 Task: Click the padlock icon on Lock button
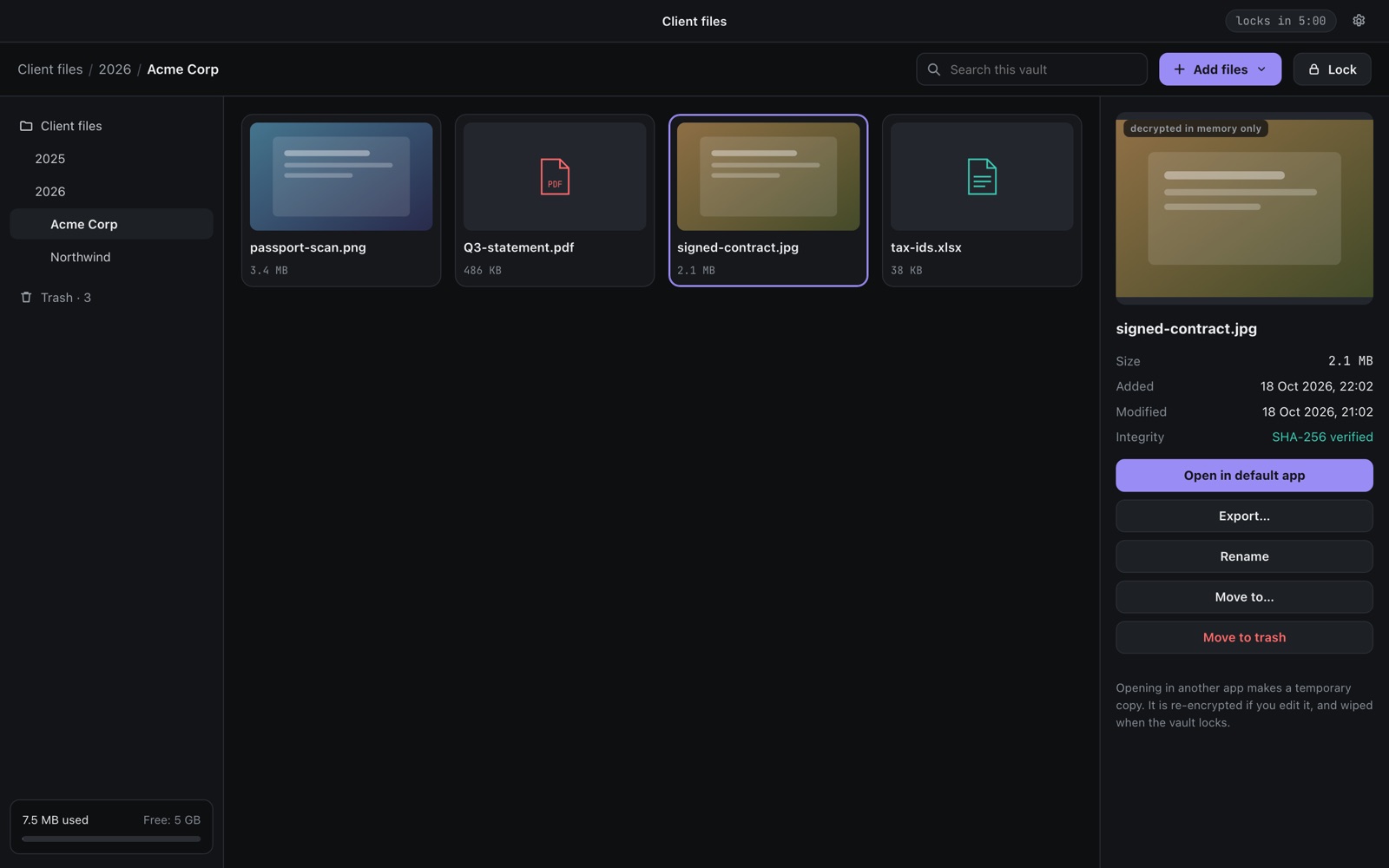point(1313,69)
